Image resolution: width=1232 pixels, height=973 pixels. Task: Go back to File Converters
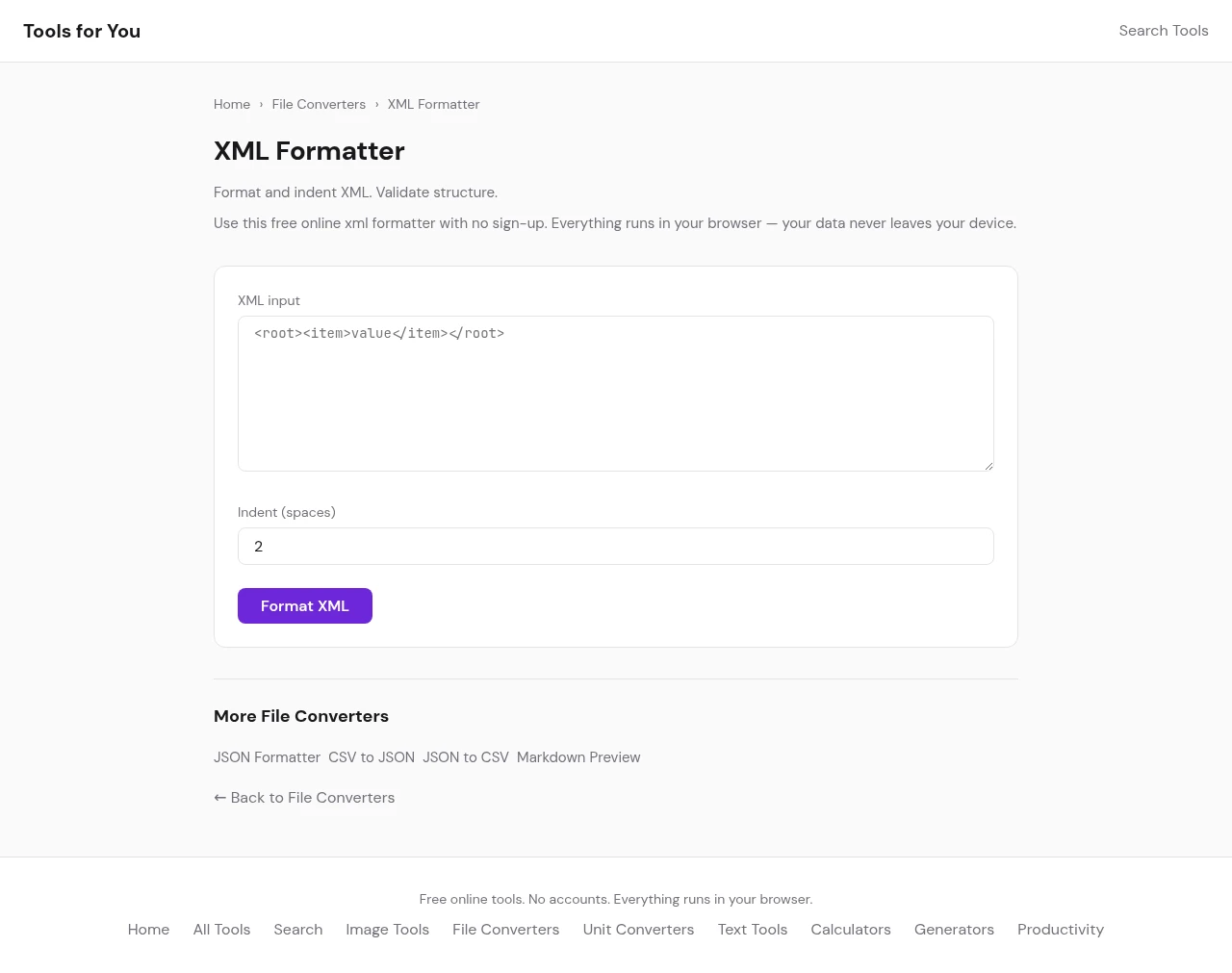point(304,798)
